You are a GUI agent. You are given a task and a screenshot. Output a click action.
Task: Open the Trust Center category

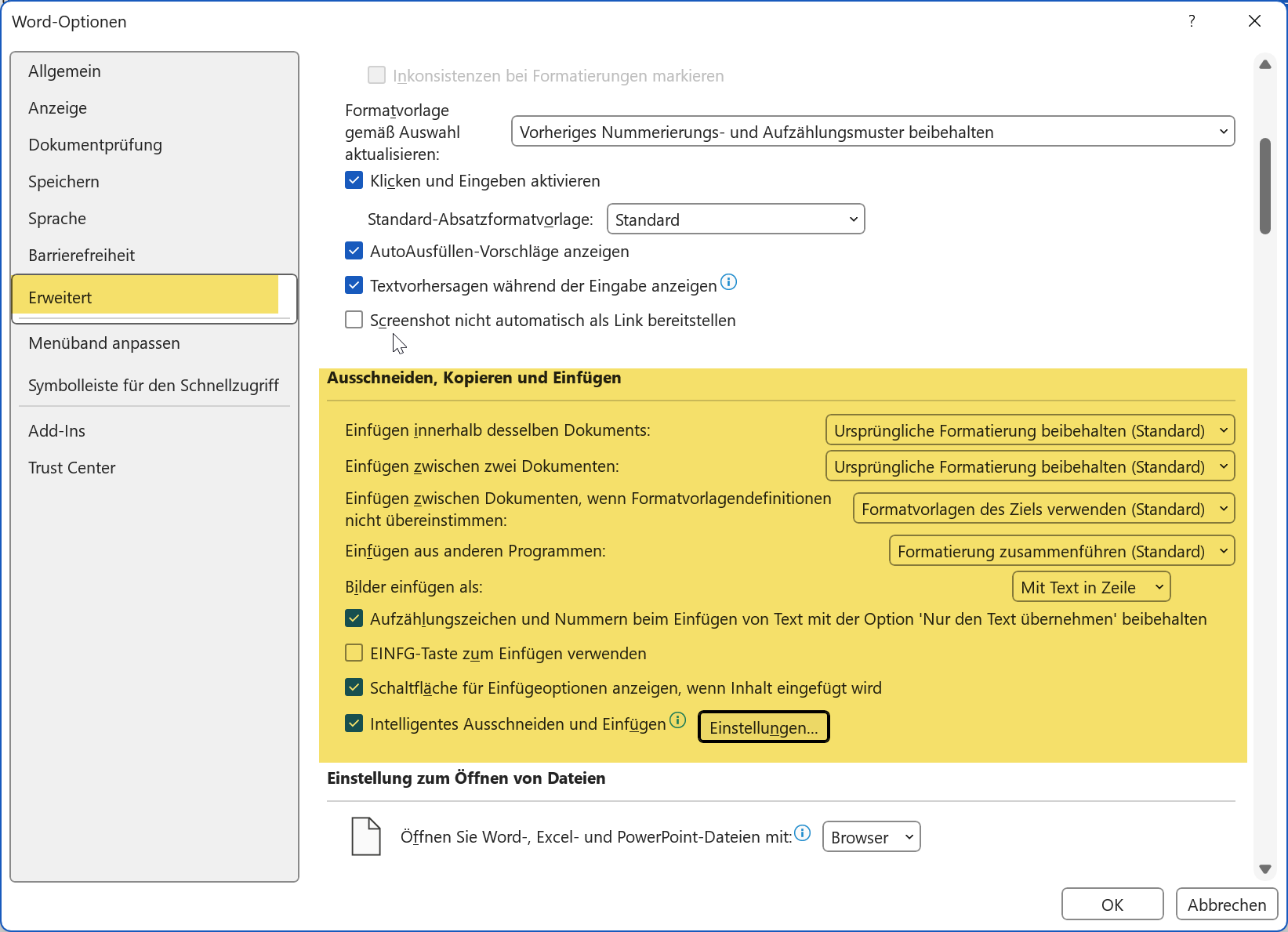click(x=154, y=468)
